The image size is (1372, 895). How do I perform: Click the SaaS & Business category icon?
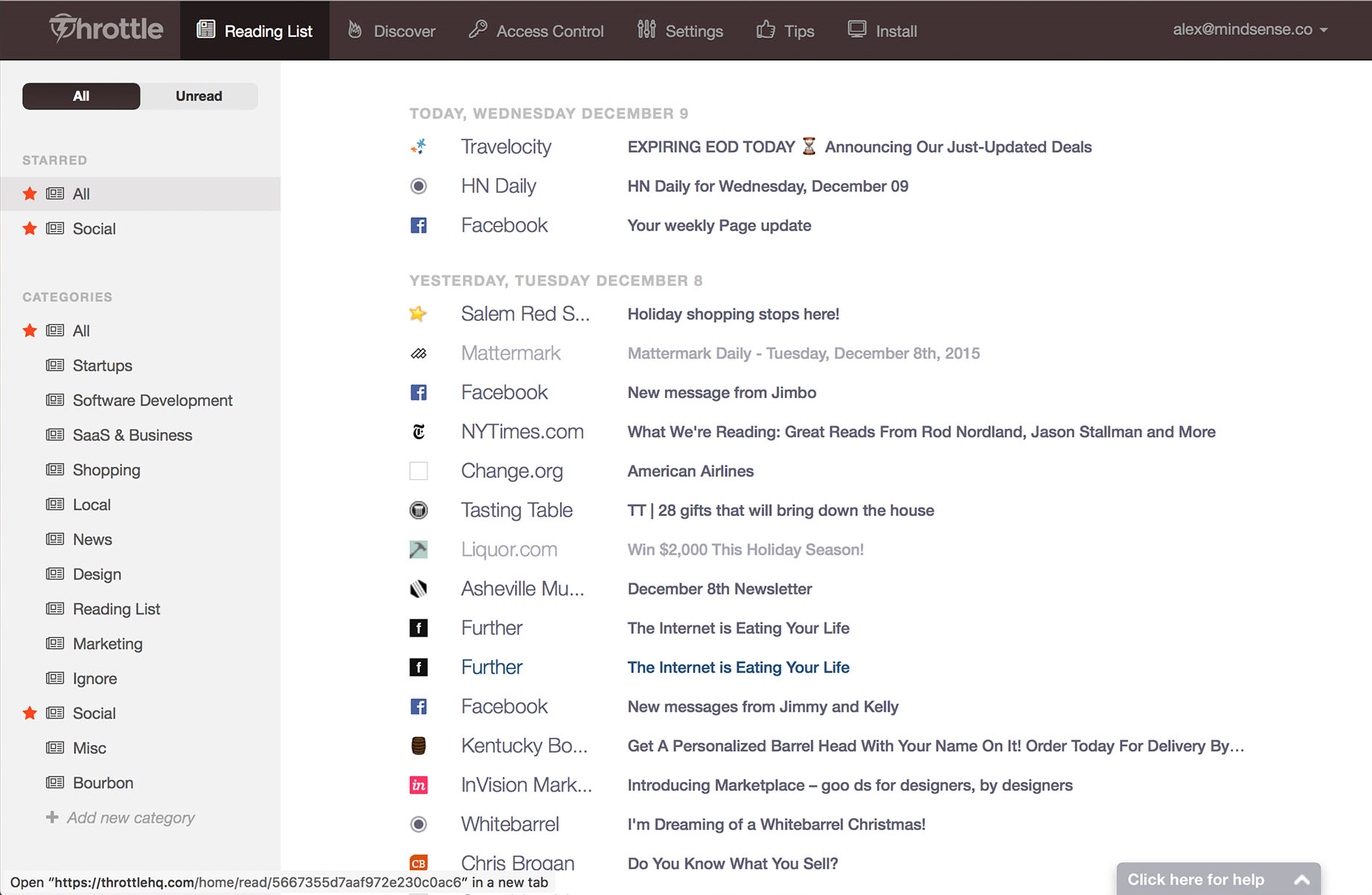(x=55, y=434)
